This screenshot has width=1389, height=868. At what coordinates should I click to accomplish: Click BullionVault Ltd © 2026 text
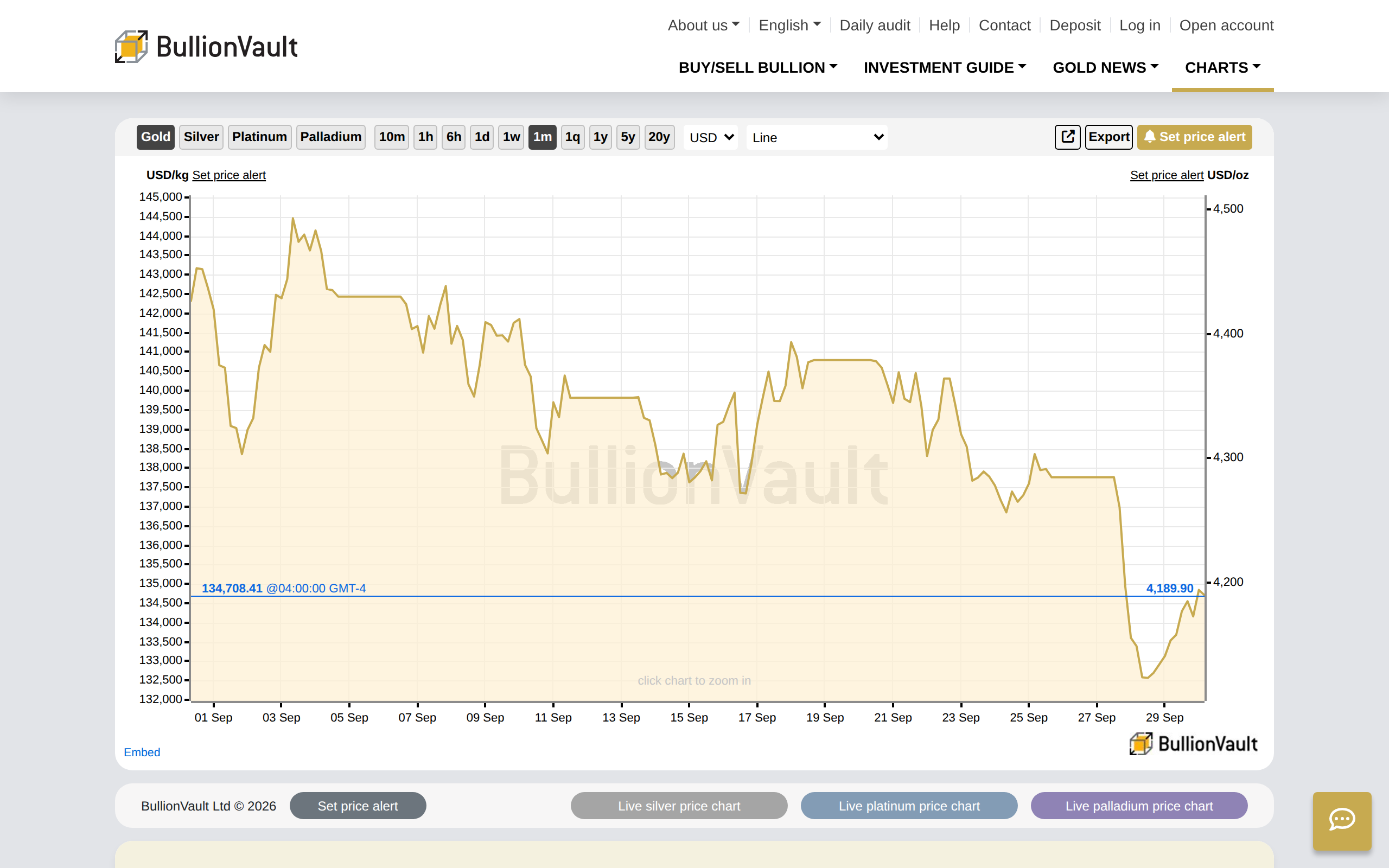click(x=208, y=806)
